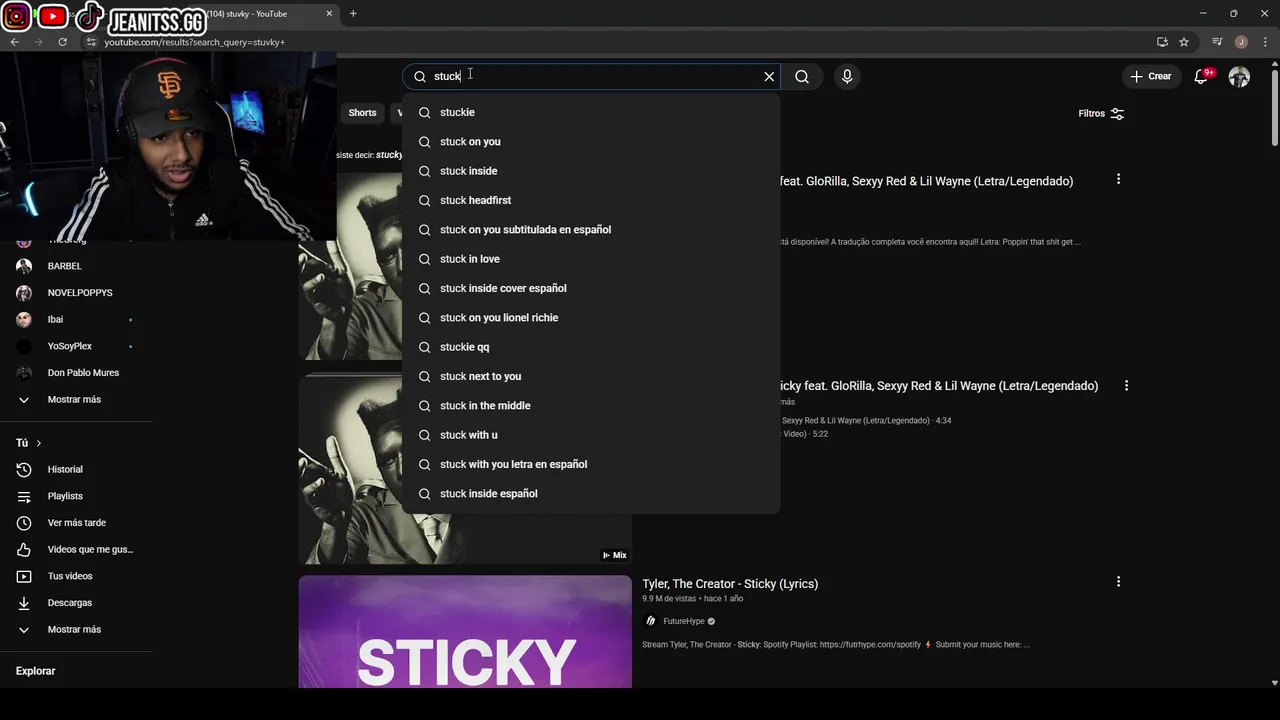The image size is (1280, 720).
Task: Open Tyler, The Creator - Sticky (Lyrics) title
Action: pos(730,584)
